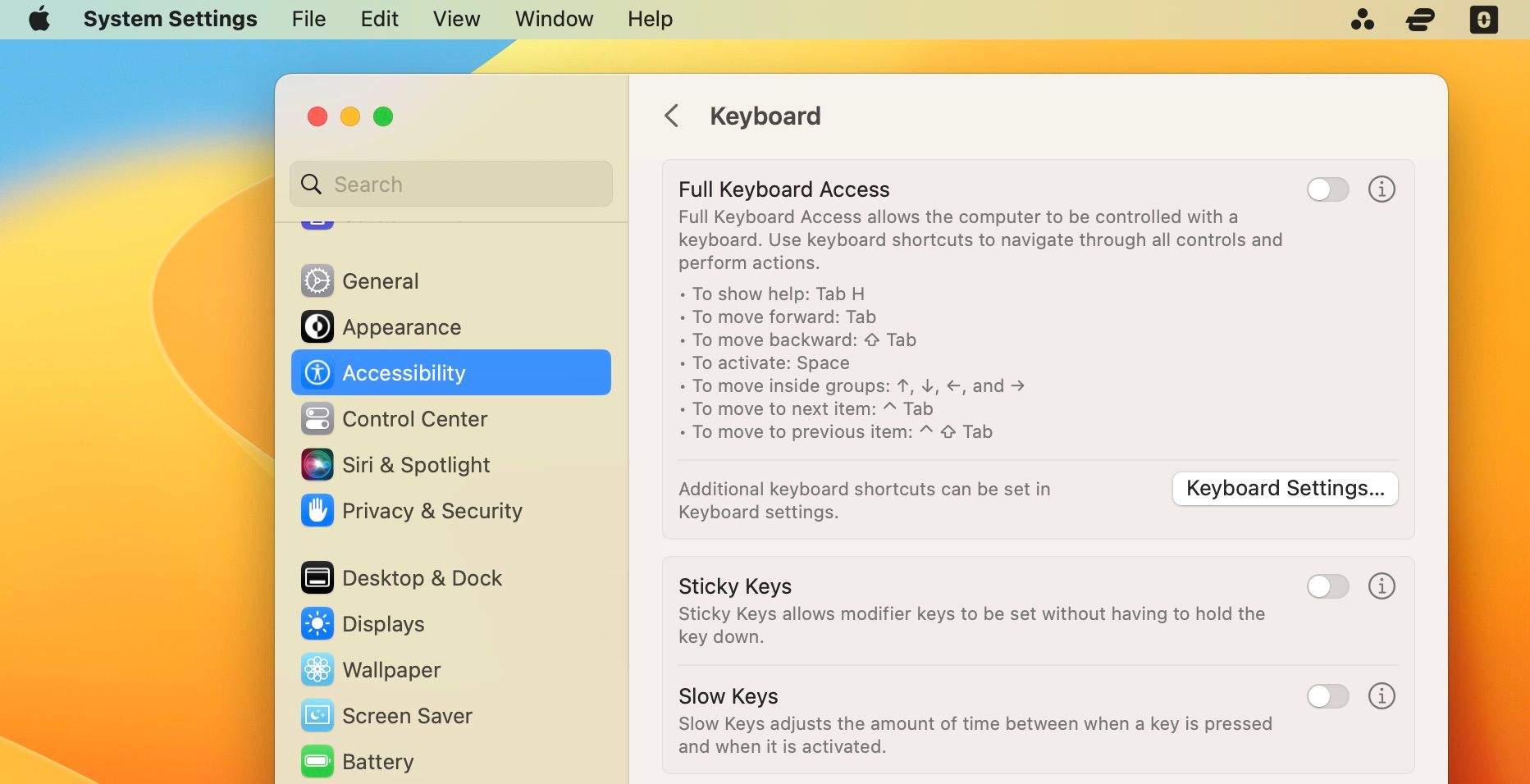Open the Apple menu
This screenshot has height=784, width=1530.
pos(39,19)
